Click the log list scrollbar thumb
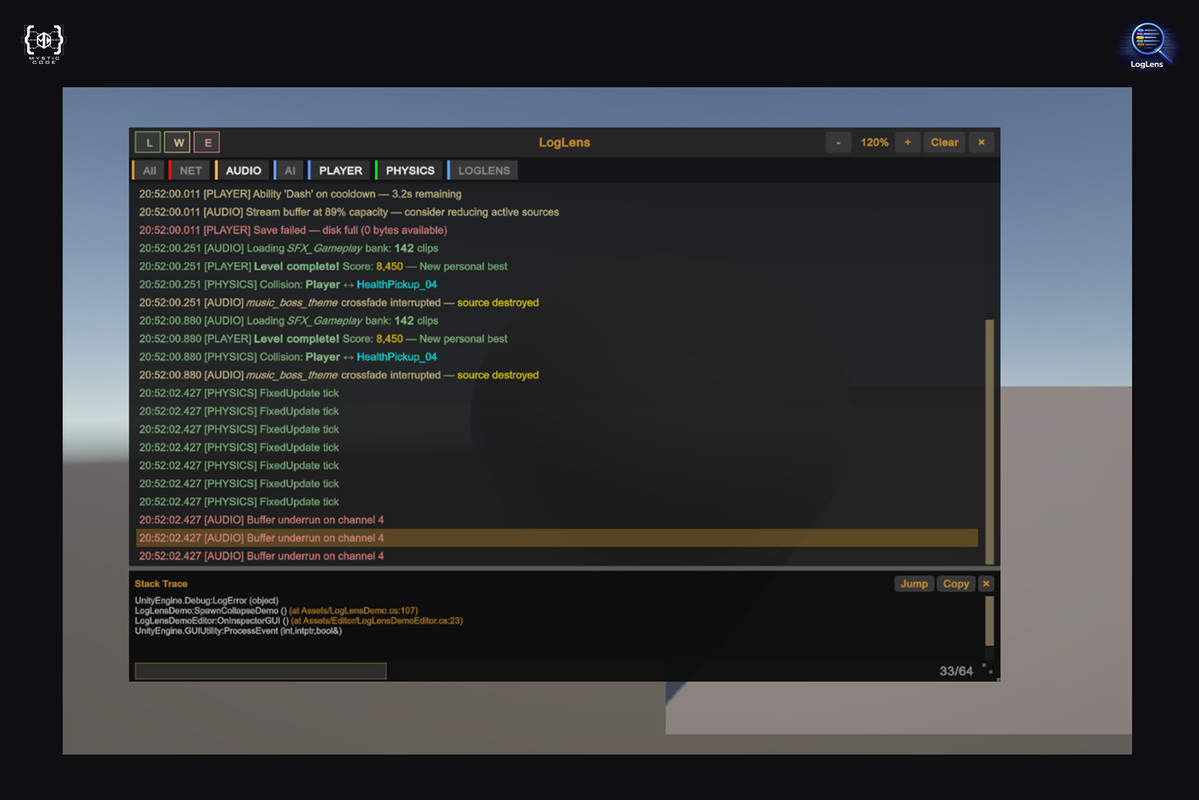This screenshot has width=1199, height=800. pyautogui.click(x=989, y=441)
